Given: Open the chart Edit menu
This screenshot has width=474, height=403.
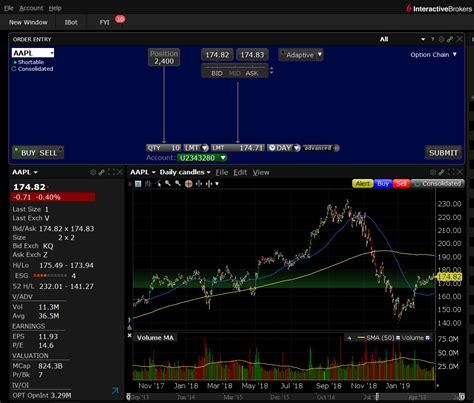Looking at the screenshot, I should [x=240, y=172].
